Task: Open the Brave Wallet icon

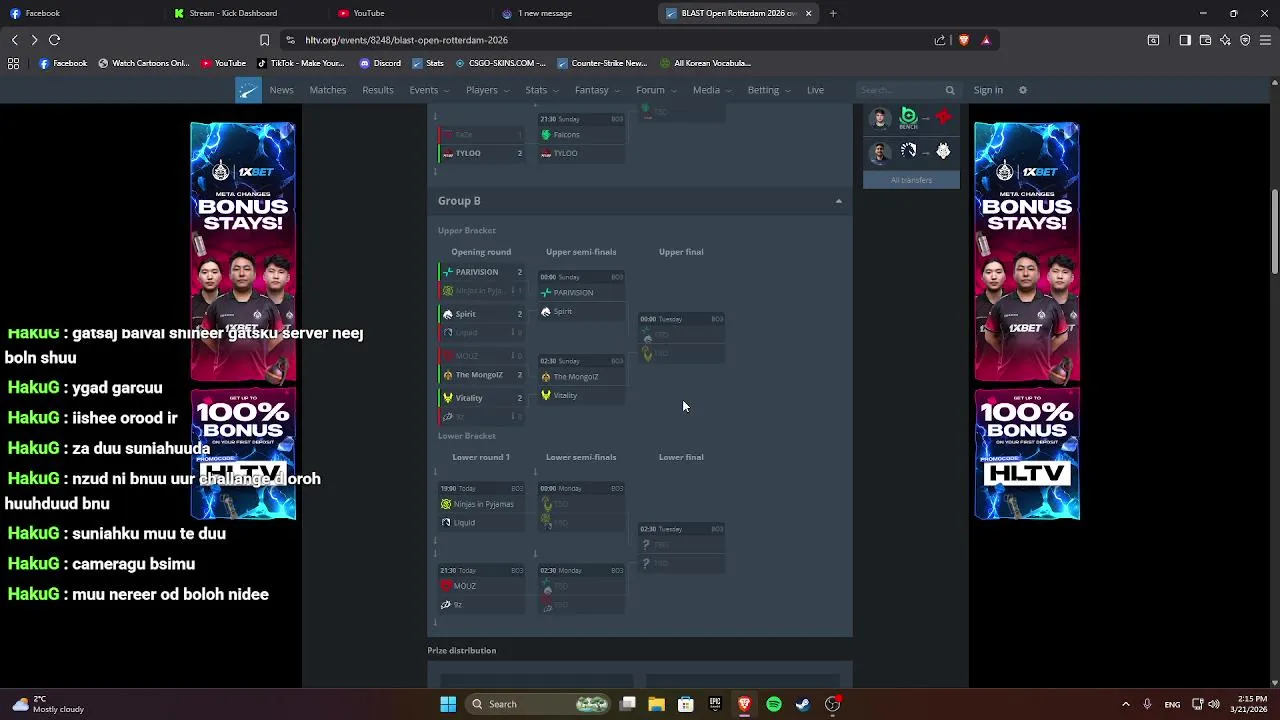Action: 1205,40
